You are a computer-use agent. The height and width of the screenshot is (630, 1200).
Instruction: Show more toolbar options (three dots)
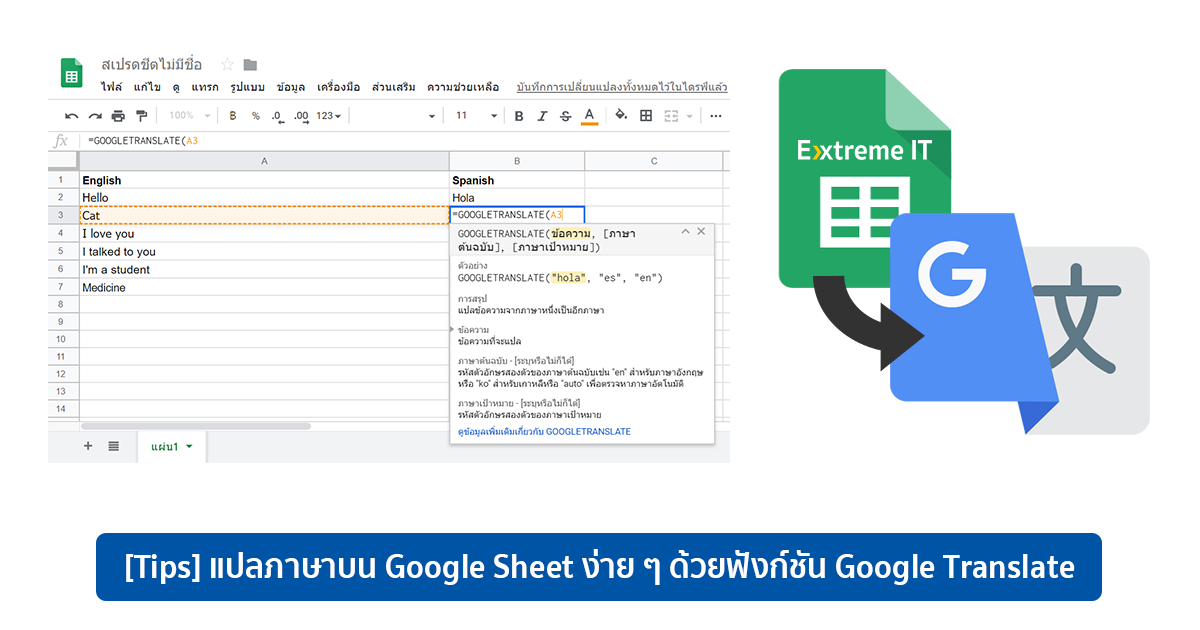tap(716, 116)
